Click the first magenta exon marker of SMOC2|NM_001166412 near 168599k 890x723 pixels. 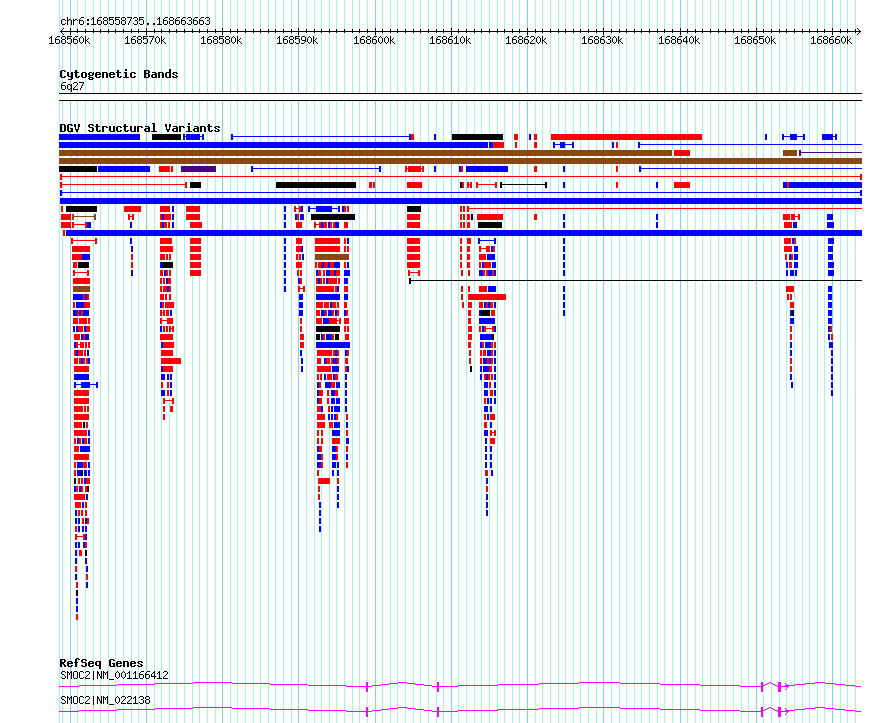tap(367, 687)
